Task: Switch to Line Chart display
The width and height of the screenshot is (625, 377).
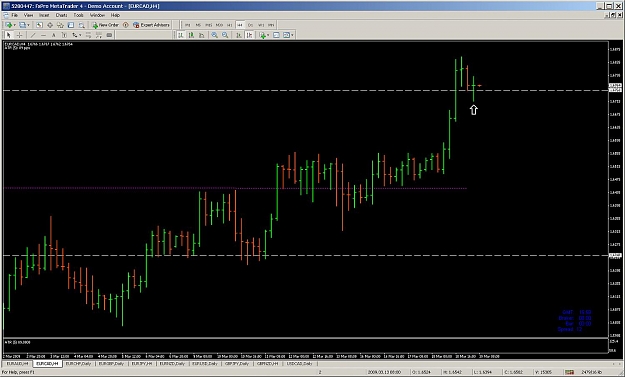Action: point(202,35)
